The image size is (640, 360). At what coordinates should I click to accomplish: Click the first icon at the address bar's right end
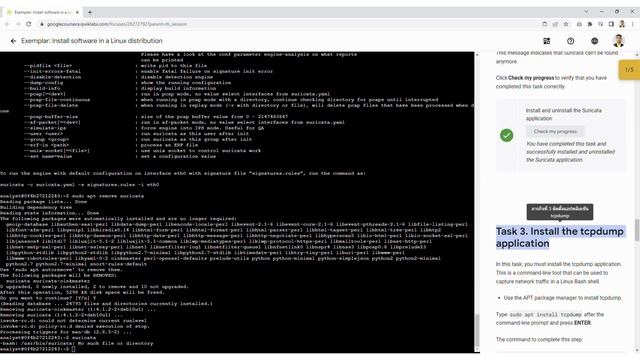(544, 24)
